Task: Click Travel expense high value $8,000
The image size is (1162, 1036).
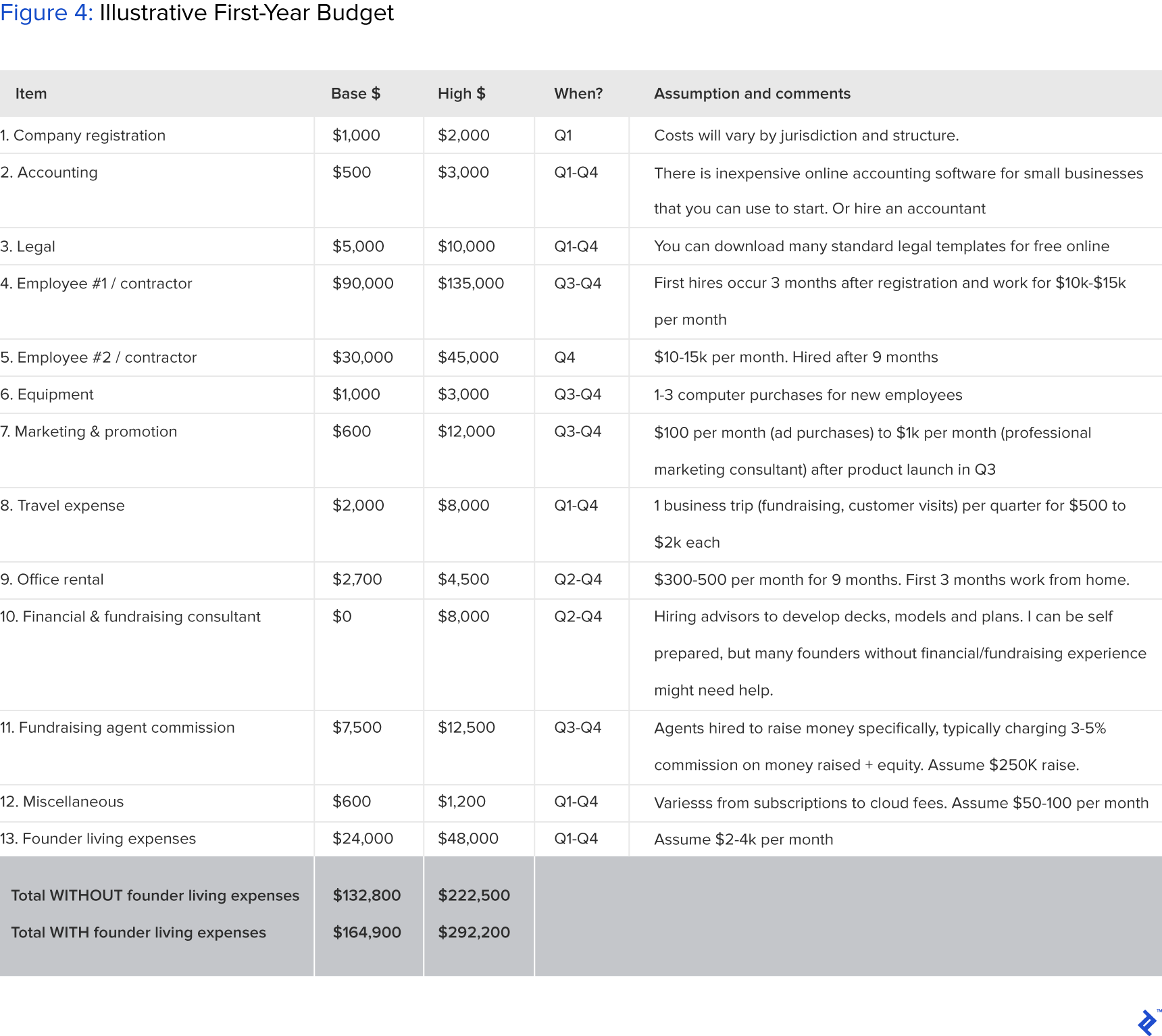Action: (x=463, y=506)
